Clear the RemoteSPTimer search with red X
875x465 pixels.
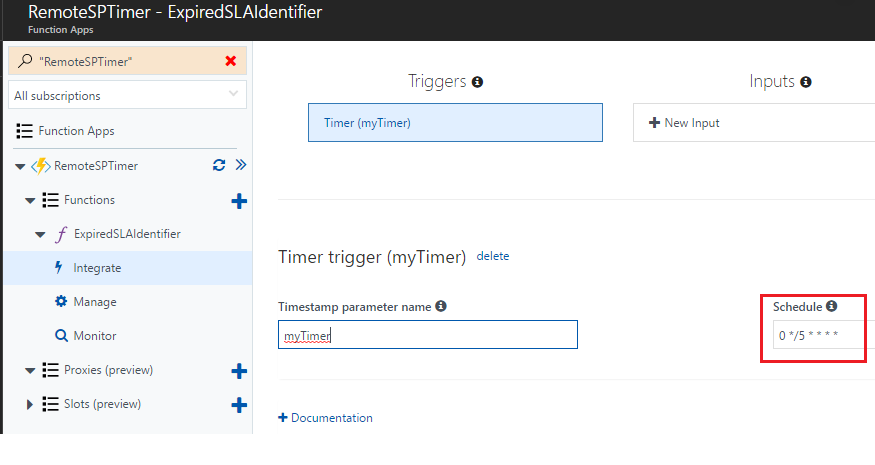point(230,61)
